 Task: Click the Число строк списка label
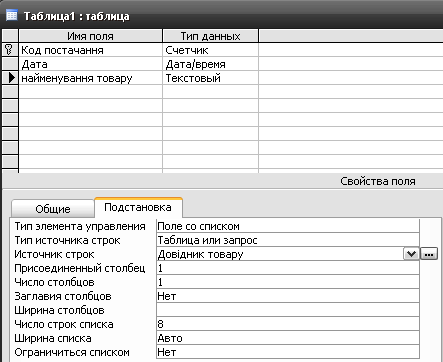point(64,324)
